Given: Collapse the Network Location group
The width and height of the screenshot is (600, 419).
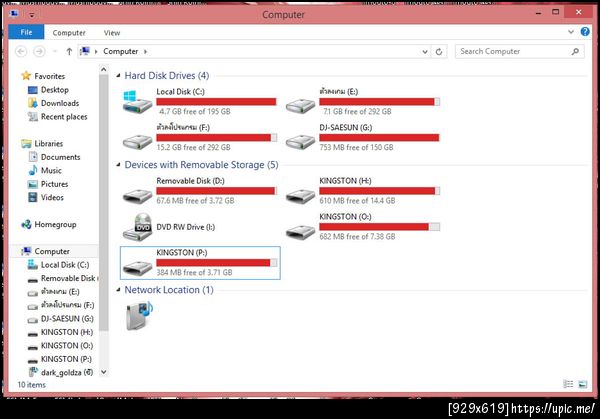Looking at the screenshot, I should 118,290.
